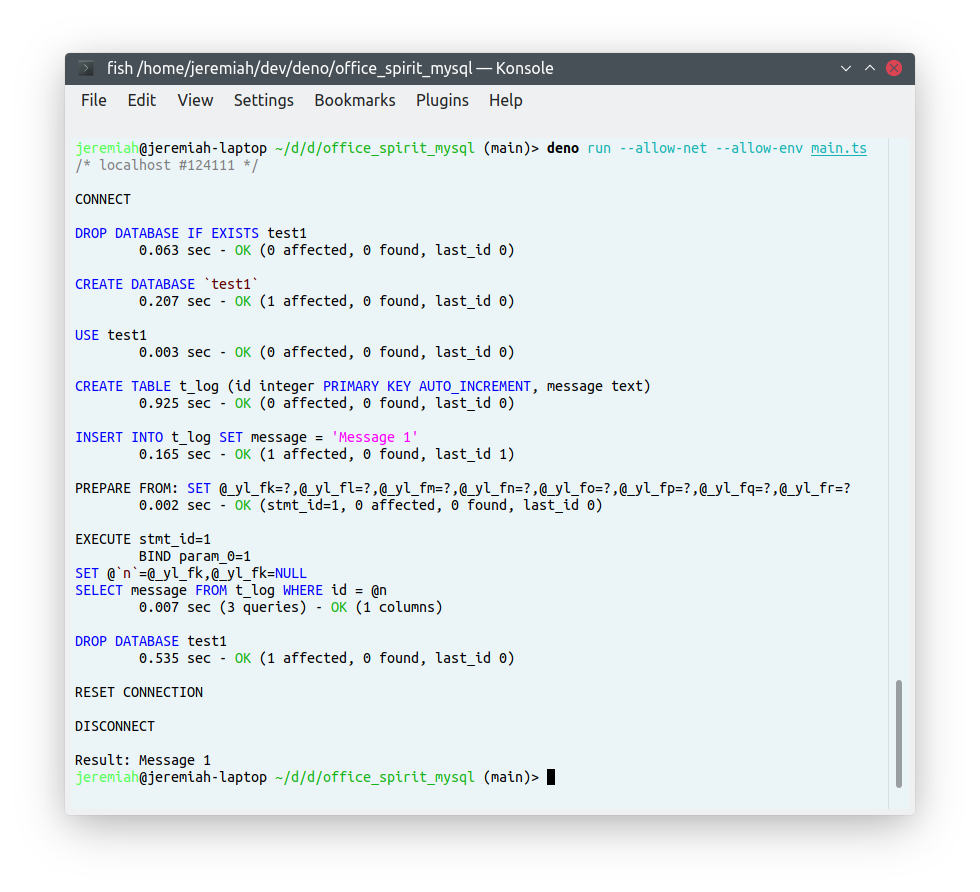The height and width of the screenshot is (892, 980).
Task: Click the 'deno' command in first prompt
Action: click(563, 148)
